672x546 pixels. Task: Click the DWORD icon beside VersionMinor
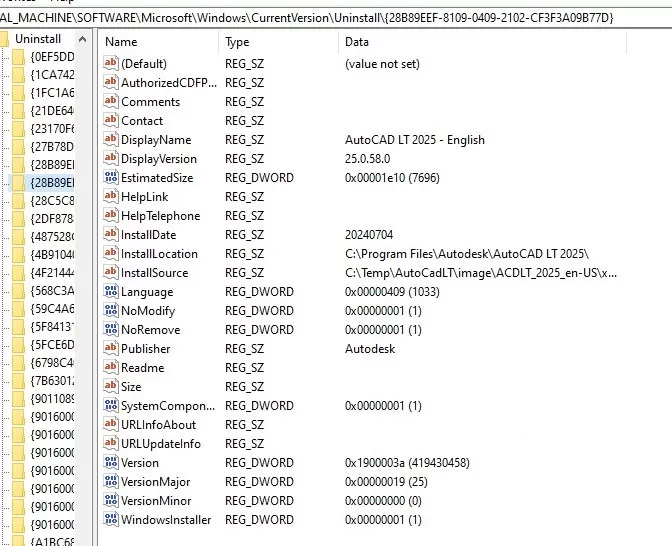[111, 500]
